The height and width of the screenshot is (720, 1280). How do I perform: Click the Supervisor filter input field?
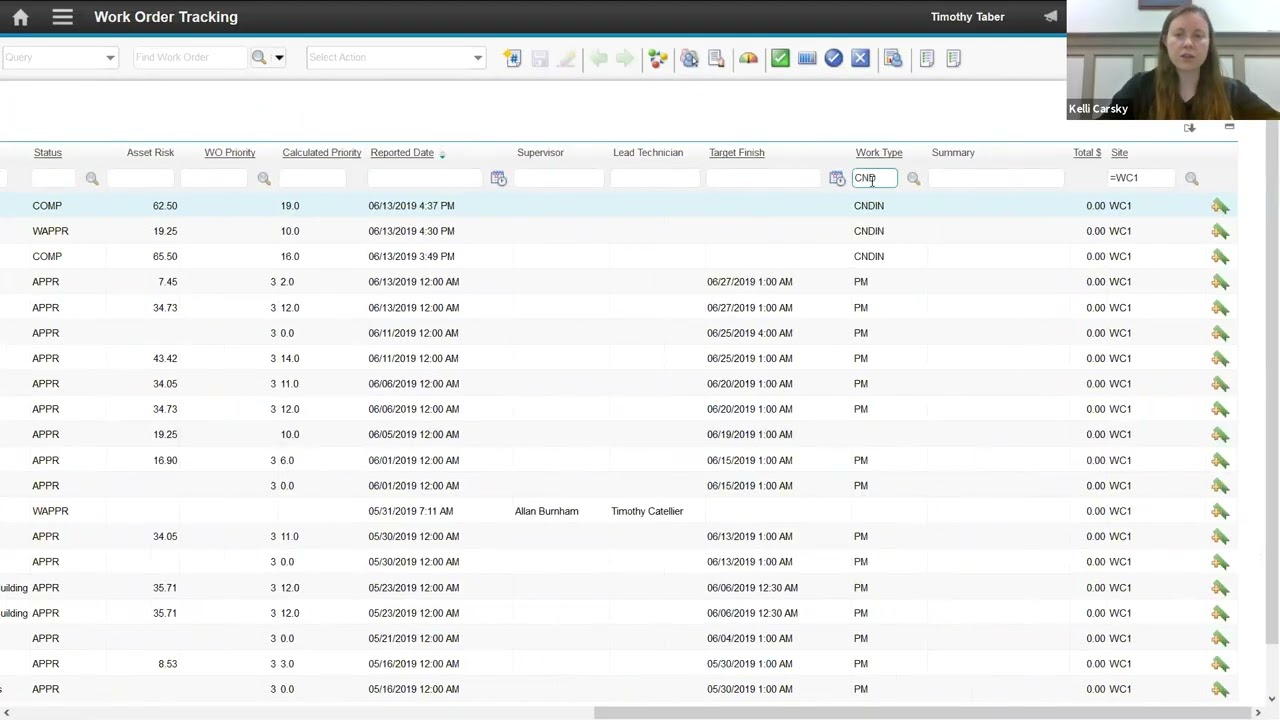pyautogui.click(x=558, y=178)
